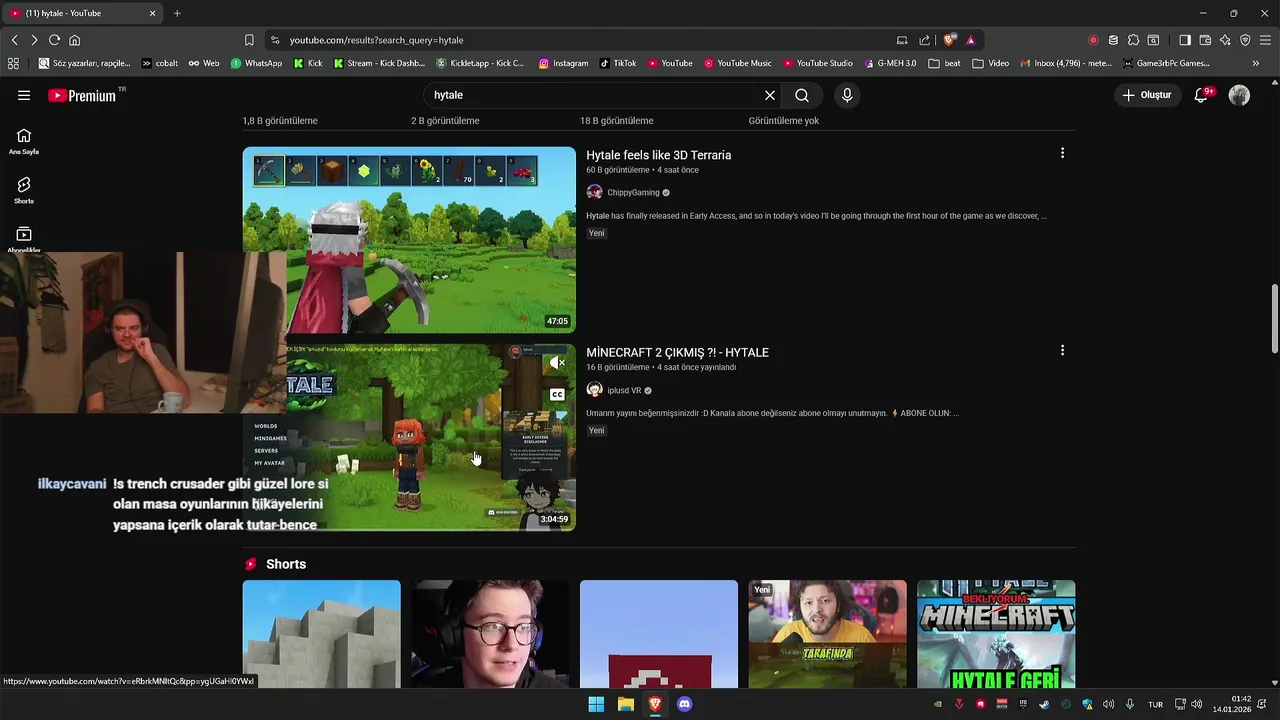Open Leo AI sparkle icon
1280x720 pixels.
click(1225, 40)
